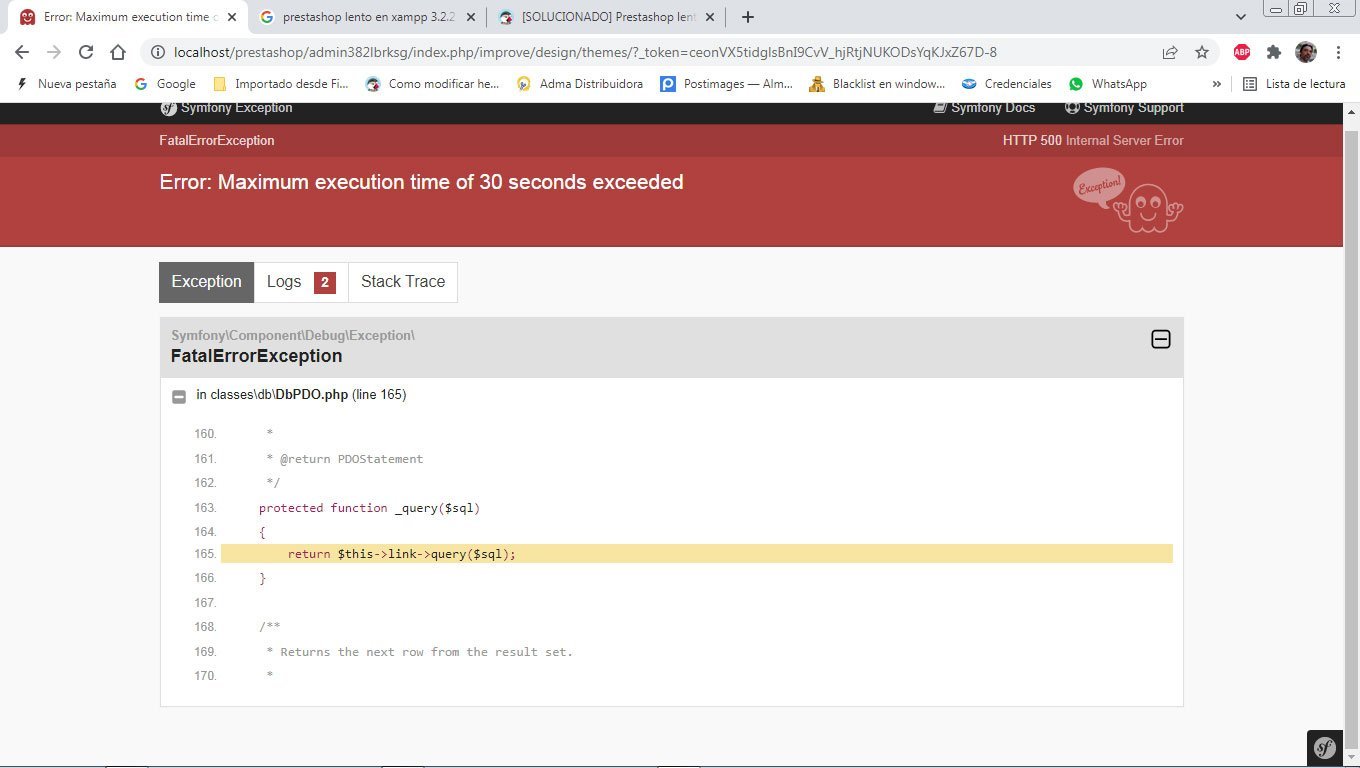Click the maximum execution time error message
The height and width of the screenshot is (768, 1360).
421,182
